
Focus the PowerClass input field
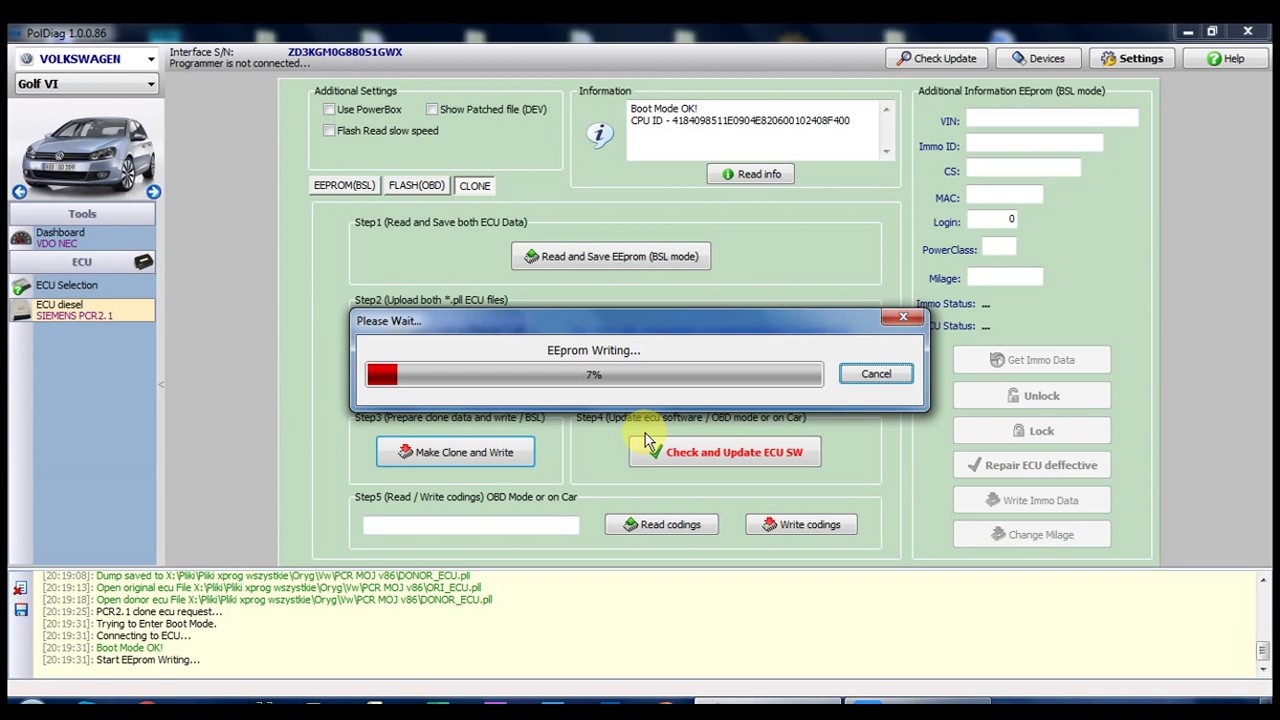[999, 247]
